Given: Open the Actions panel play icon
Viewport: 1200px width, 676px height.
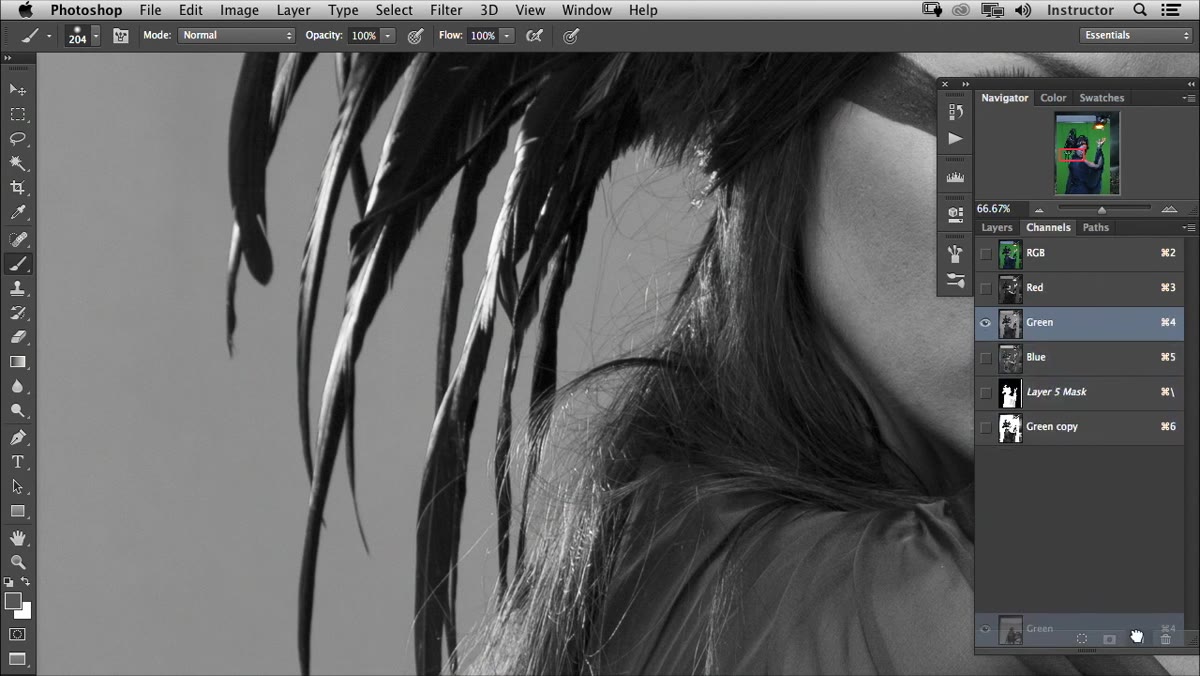Looking at the screenshot, I should 955,139.
